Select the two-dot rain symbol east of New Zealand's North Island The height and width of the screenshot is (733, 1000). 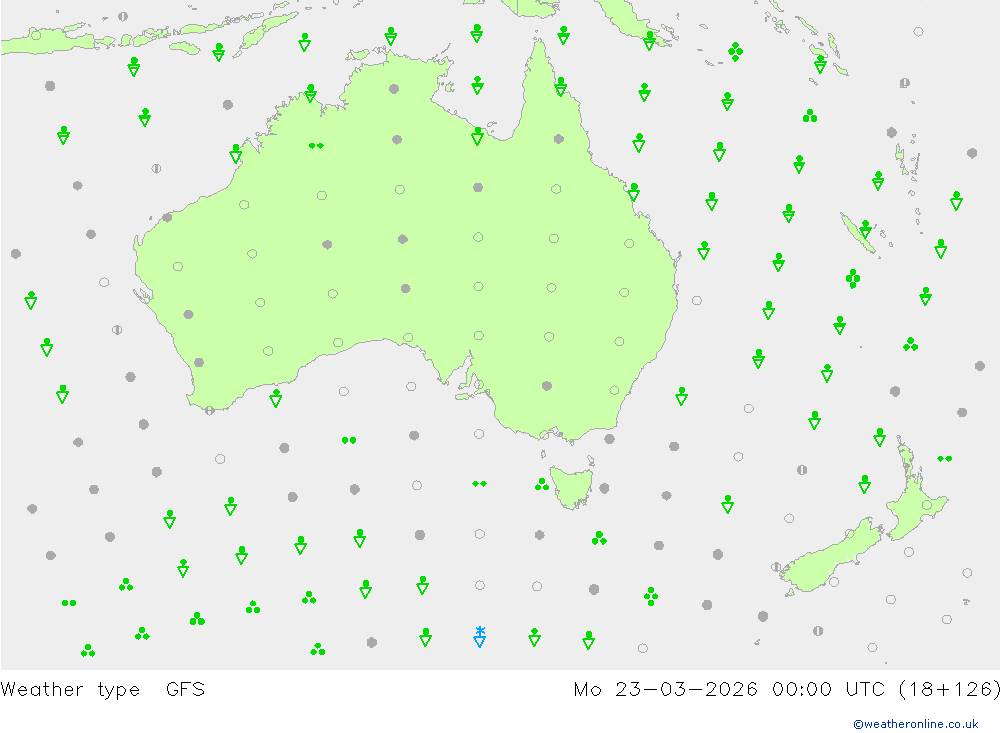coord(945,459)
